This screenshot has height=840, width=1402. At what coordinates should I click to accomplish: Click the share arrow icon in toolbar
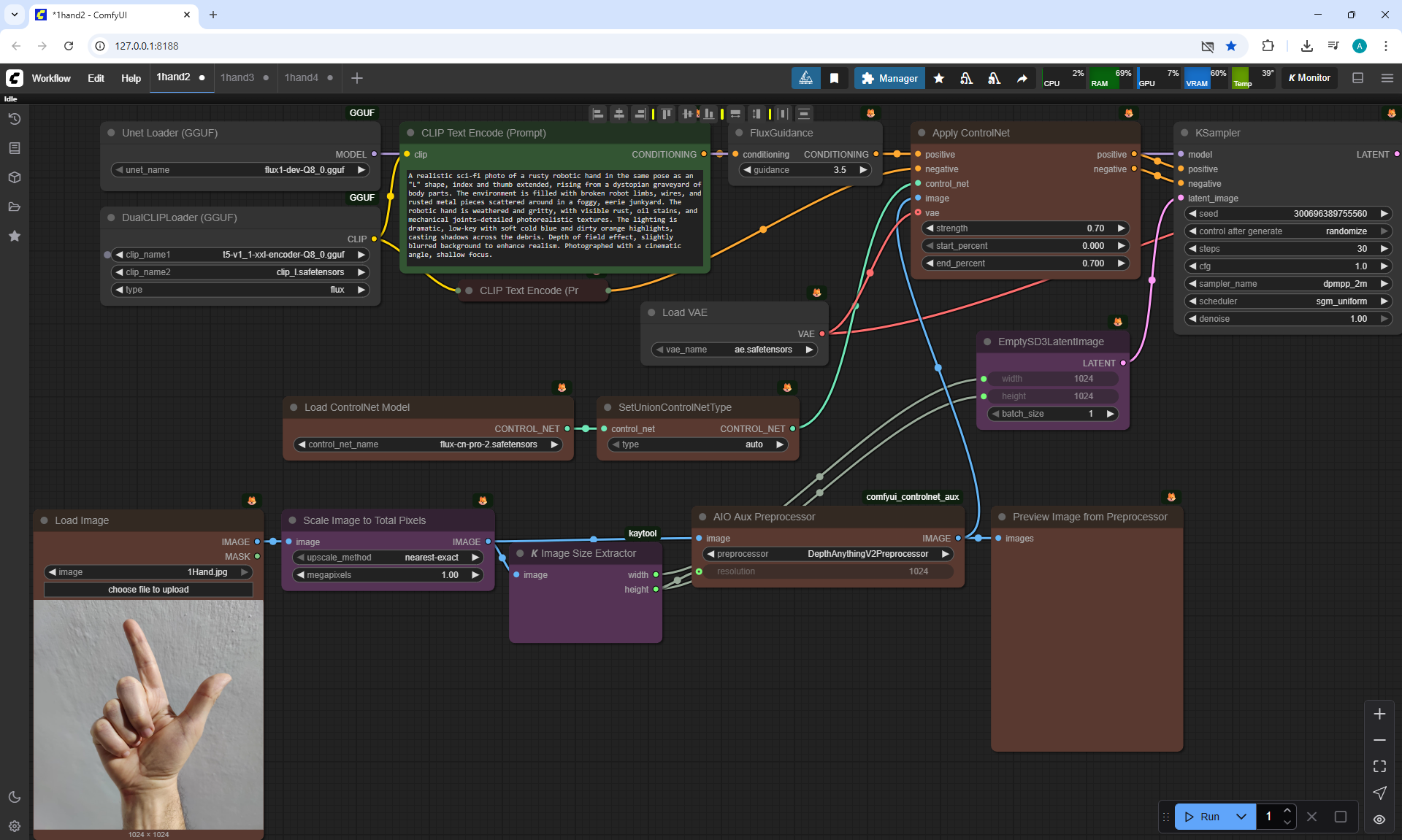tap(1022, 78)
